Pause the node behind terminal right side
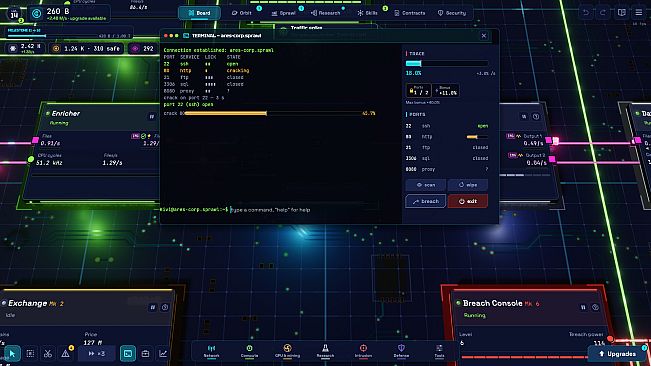The width and height of the screenshot is (651, 366). pos(524,117)
